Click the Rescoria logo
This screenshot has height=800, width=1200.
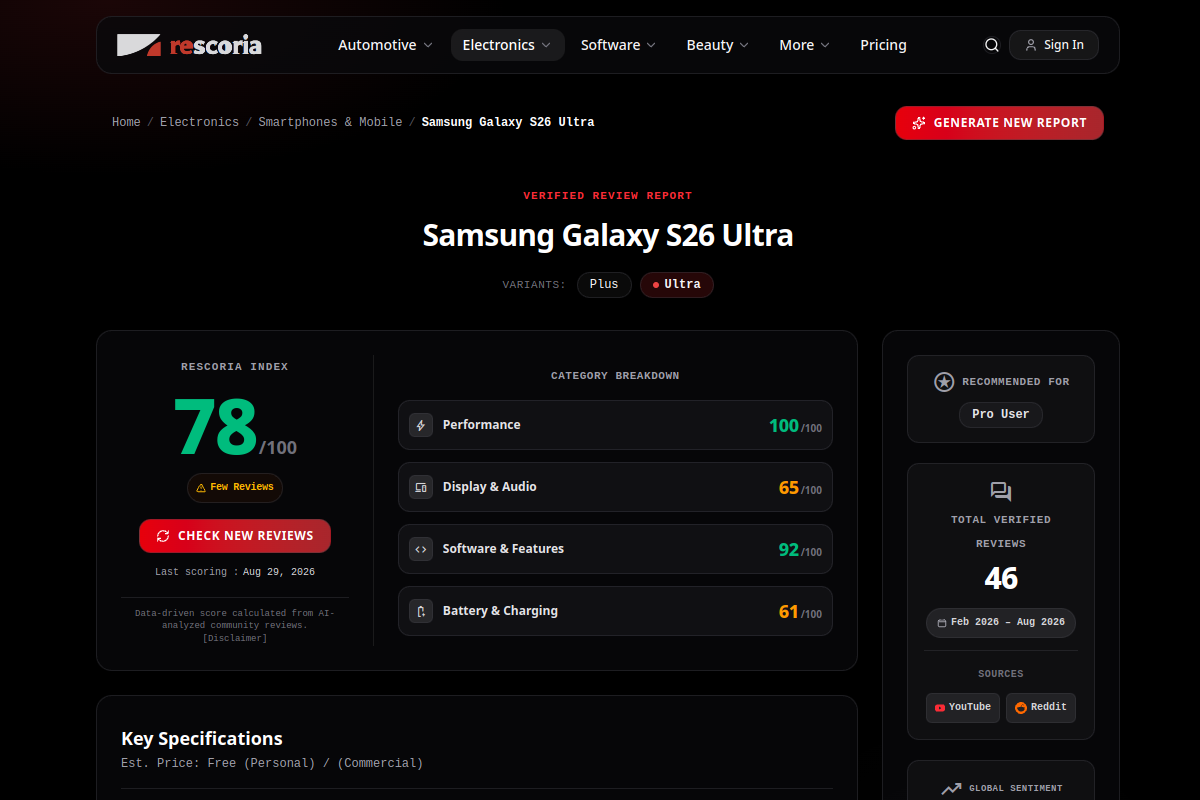tap(189, 45)
